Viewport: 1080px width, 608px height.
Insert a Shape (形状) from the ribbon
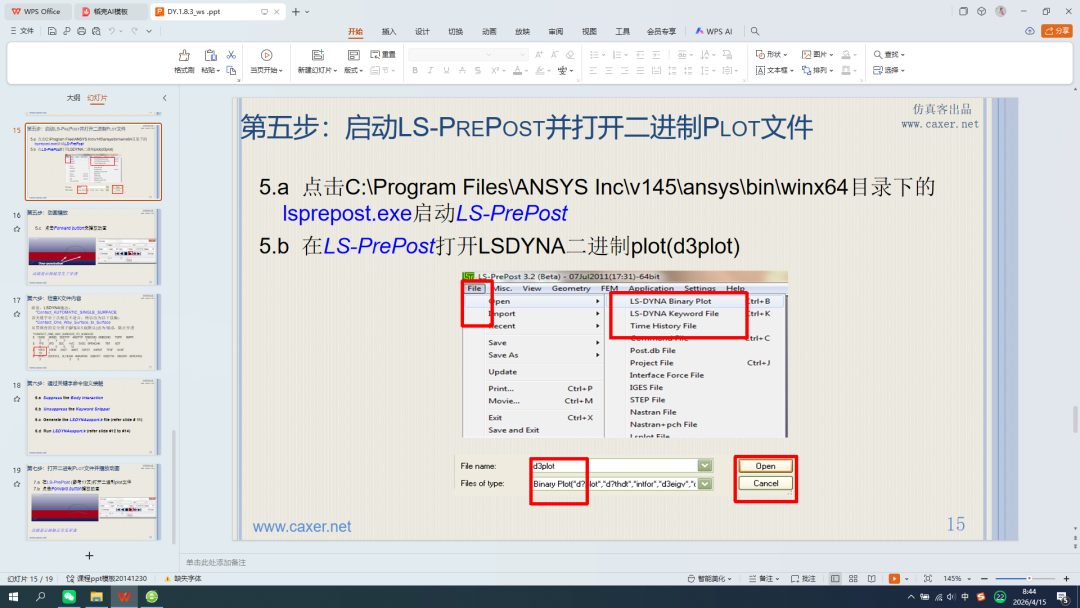pyautogui.click(x=771, y=54)
